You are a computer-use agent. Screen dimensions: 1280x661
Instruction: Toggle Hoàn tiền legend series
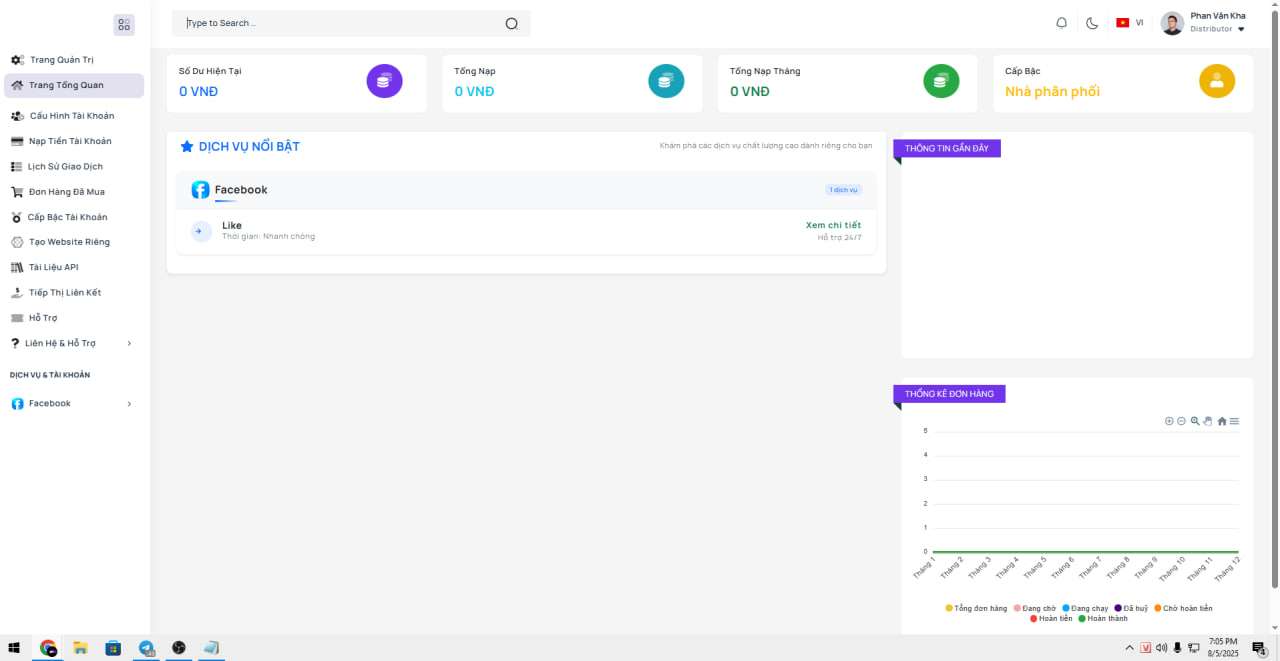click(x=1051, y=619)
